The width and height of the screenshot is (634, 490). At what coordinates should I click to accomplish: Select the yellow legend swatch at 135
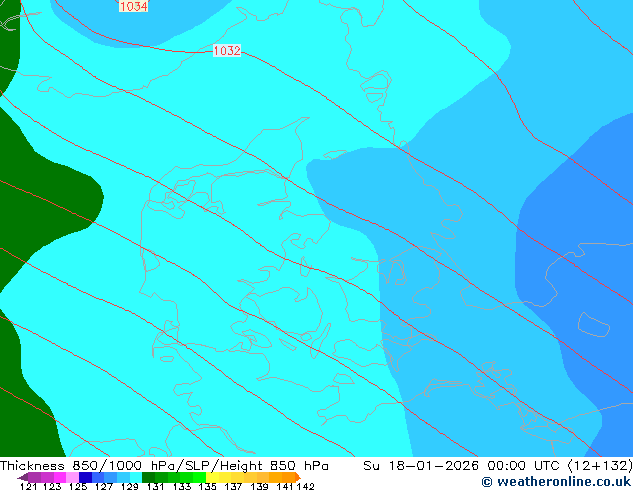[x=212, y=477]
